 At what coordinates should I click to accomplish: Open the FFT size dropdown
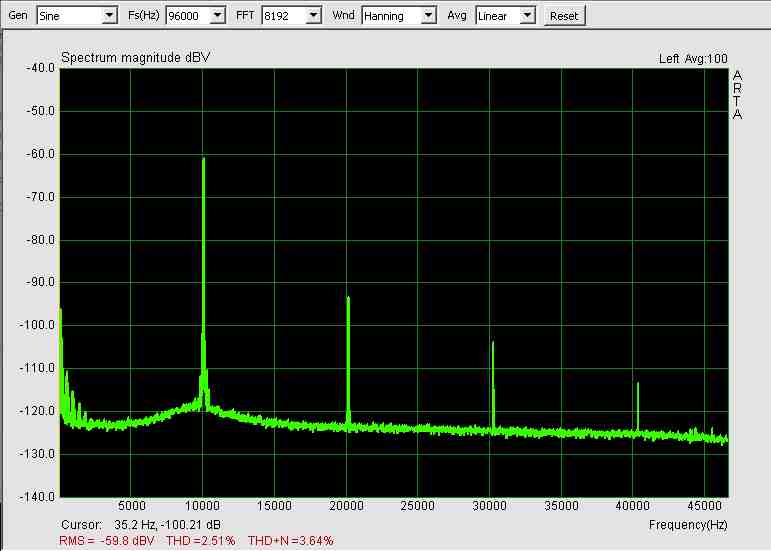[314, 16]
